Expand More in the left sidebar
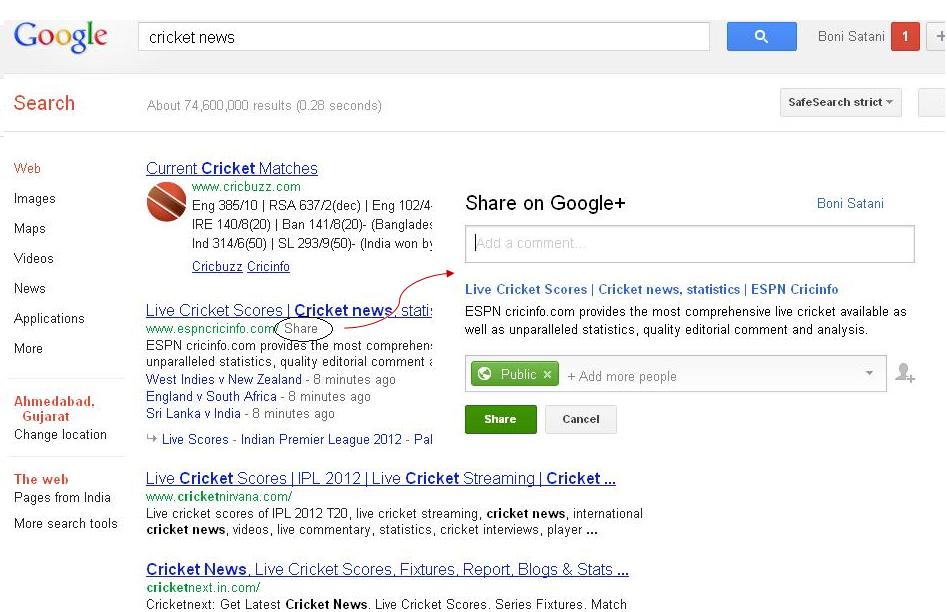947x612 pixels. pos(28,349)
